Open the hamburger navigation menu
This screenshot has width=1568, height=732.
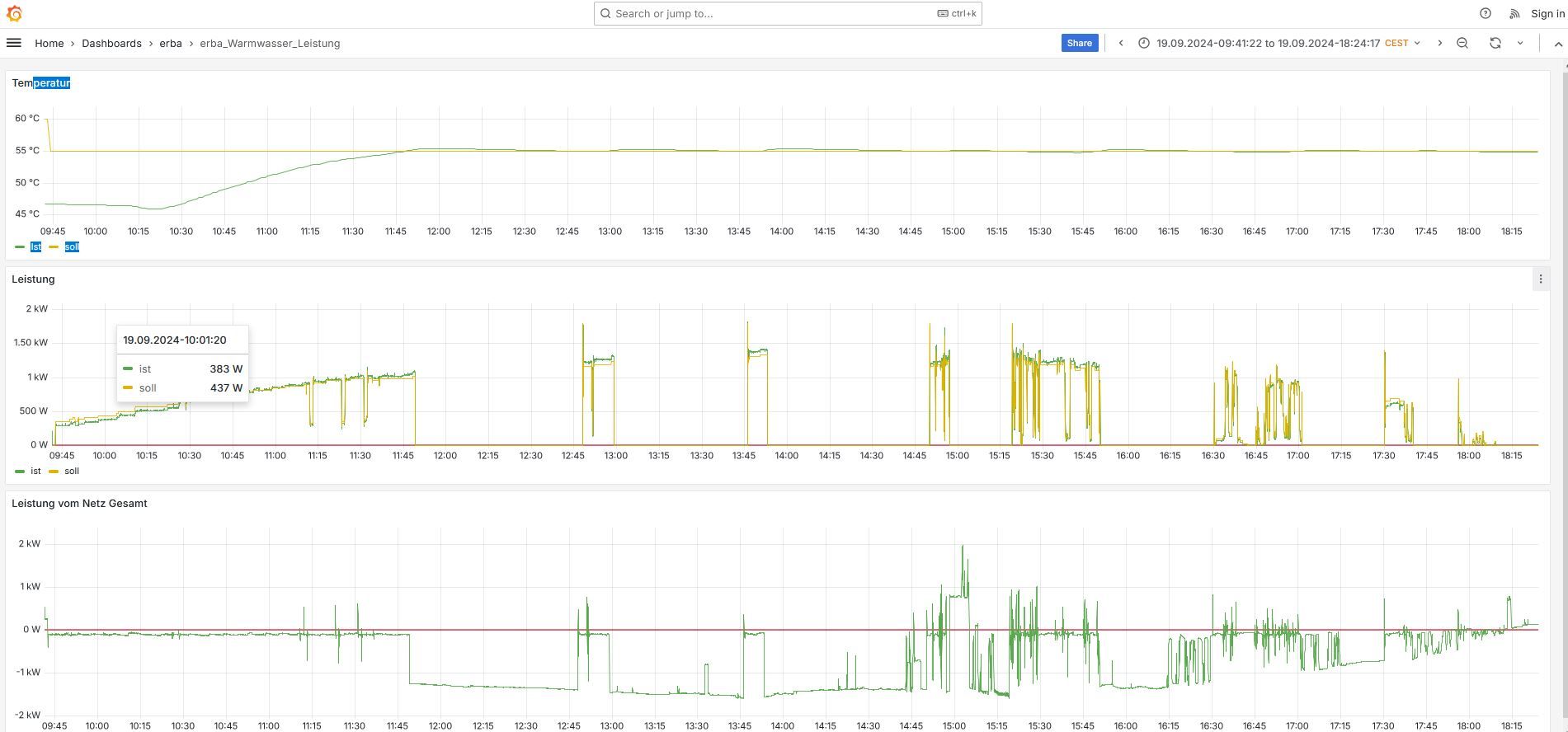tap(14, 43)
